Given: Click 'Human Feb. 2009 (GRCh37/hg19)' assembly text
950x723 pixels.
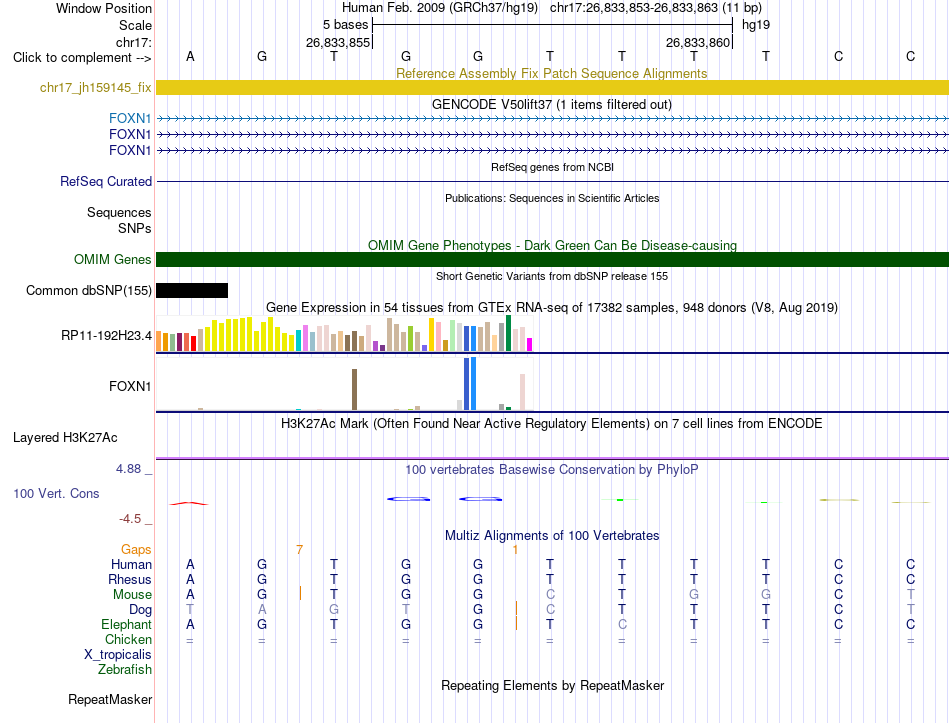Looking at the screenshot, I should click(440, 8).
